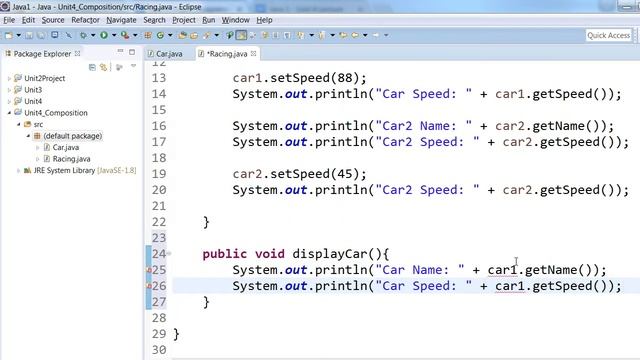The height and width of the screenshot is (360, 640).
Task: Collapse the (default package) node
Action: point(28,136)
